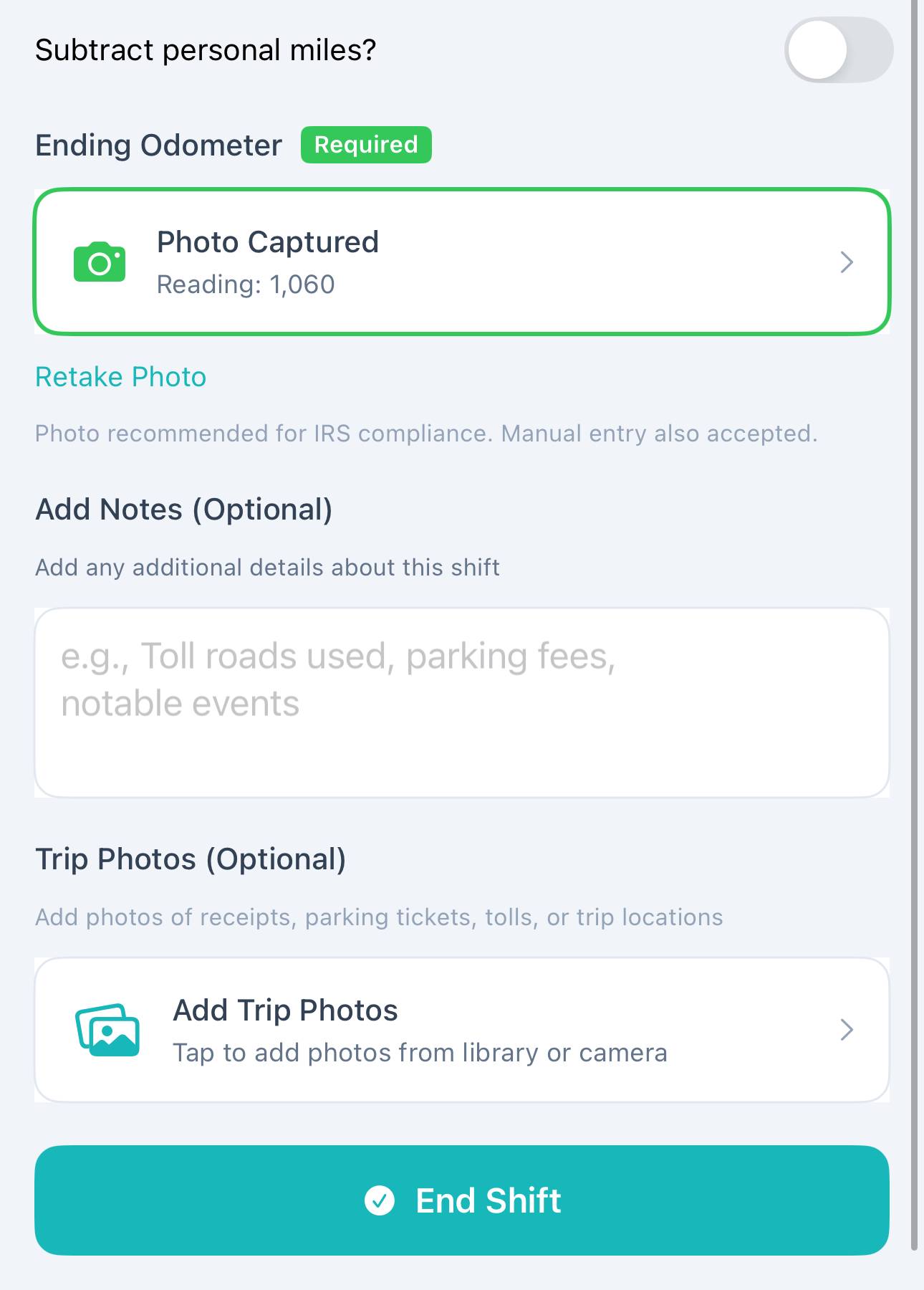Click the Ending Odometer section heading
The height and width of the screenshot is (1290, 924).
[x=158, y=145]
